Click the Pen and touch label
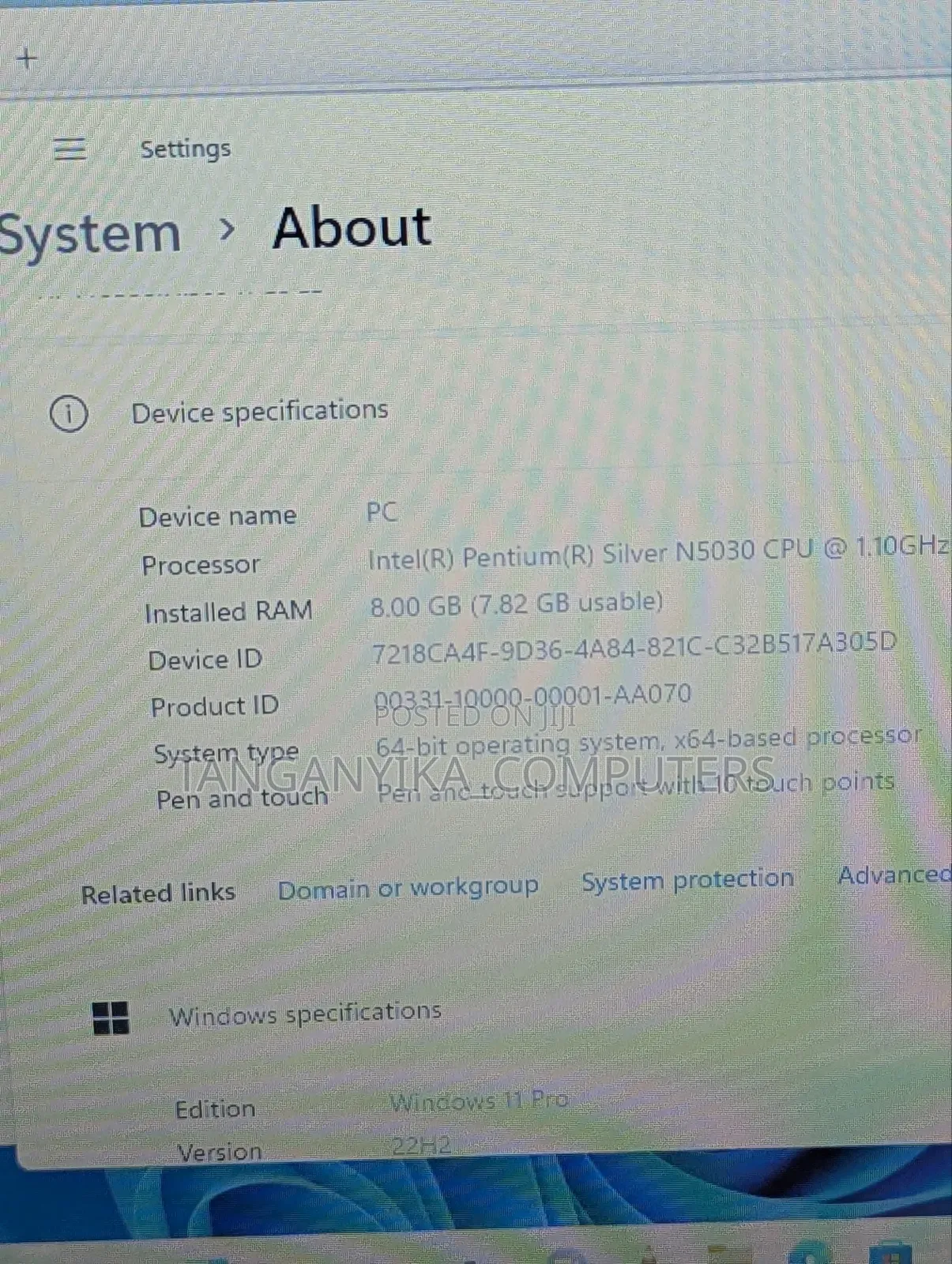952x1264 pixels. [x=242, y=798]
